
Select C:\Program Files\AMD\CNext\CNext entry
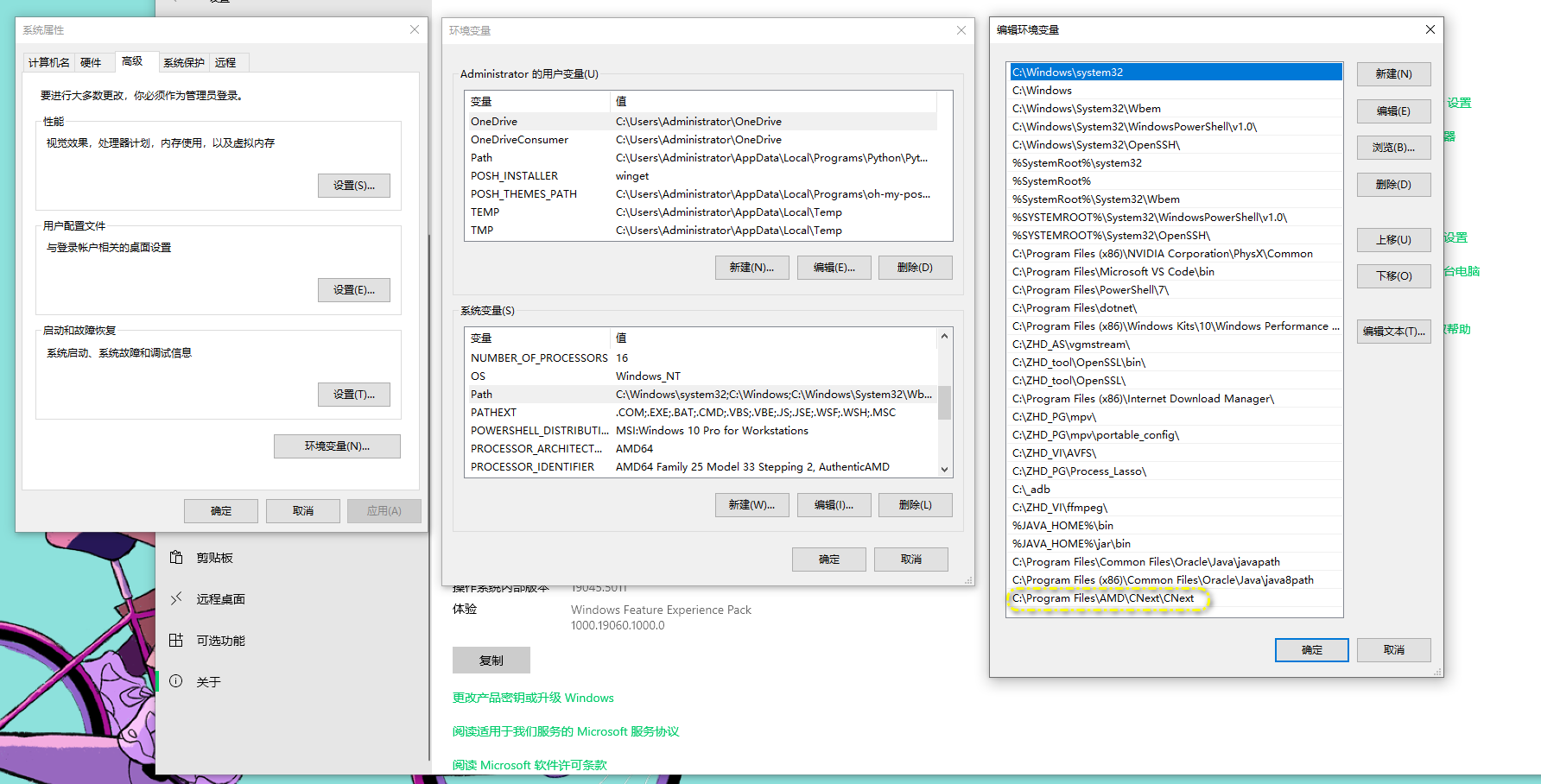[1176, 598]
